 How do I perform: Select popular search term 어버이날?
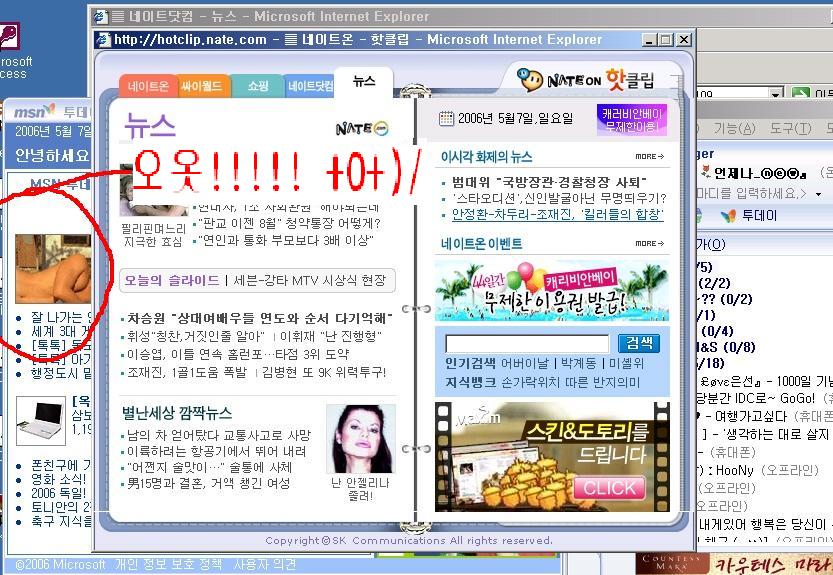coord(524,363)
